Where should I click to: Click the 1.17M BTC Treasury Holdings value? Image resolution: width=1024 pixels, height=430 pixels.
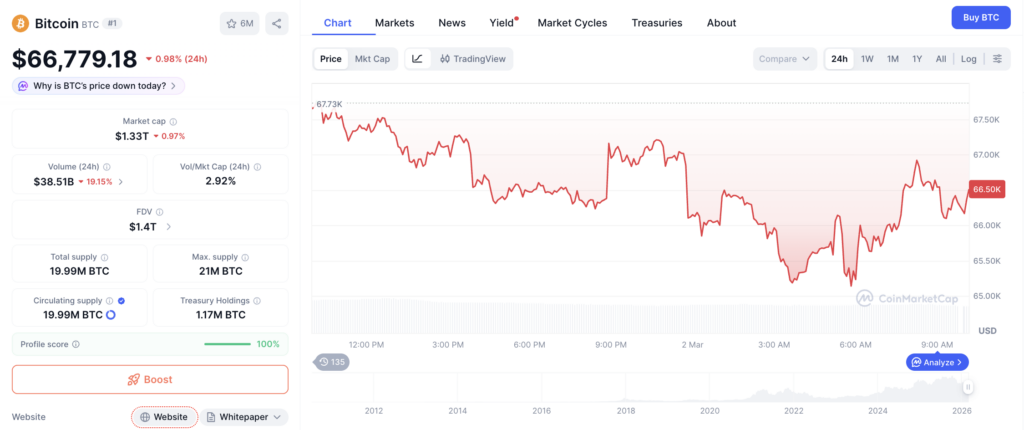[x=221, y=315]
